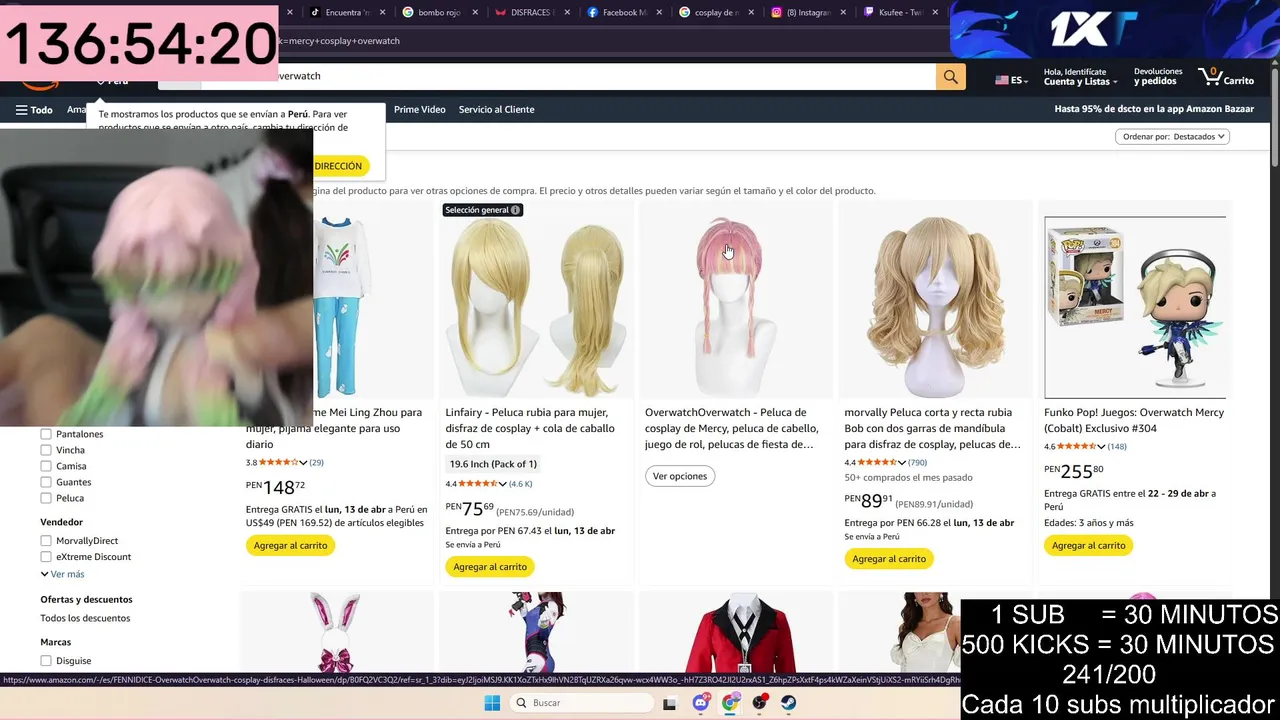Image resolution: width=1280 pixels, height=720 pixels.
Task: Tick the Peluca checkbox
Action: (46, 498)
